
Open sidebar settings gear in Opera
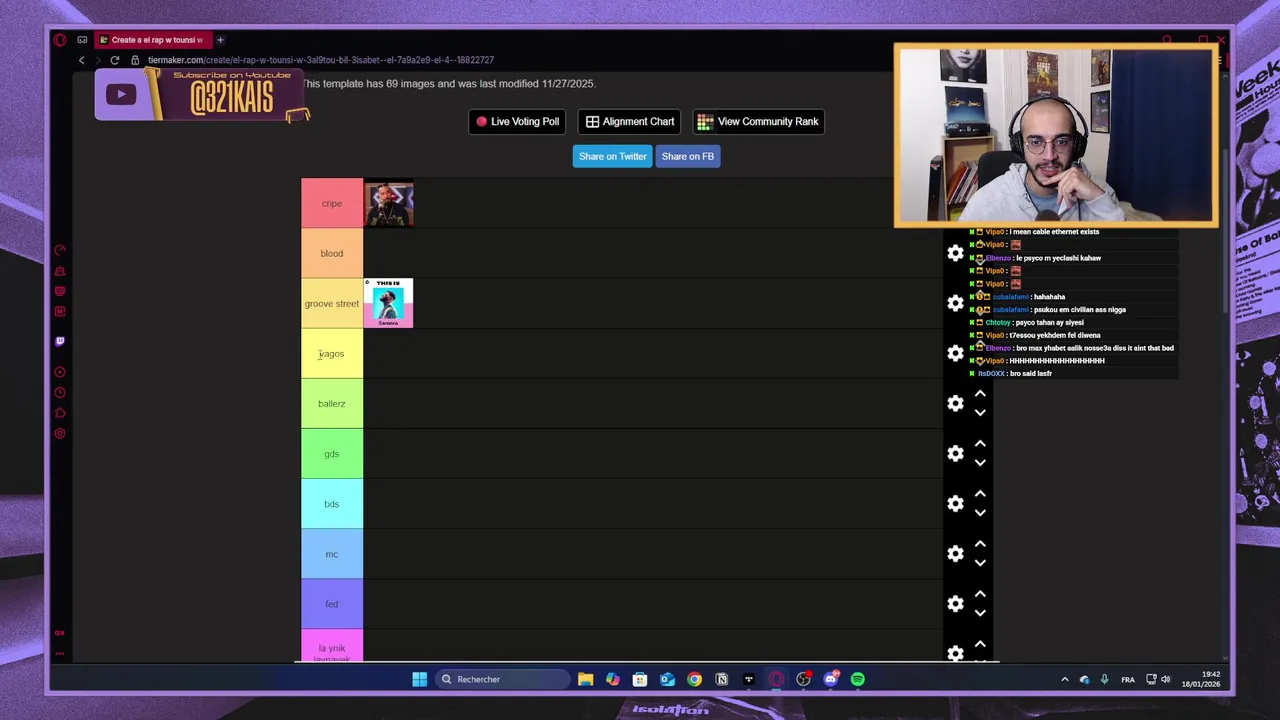point(60,434)
